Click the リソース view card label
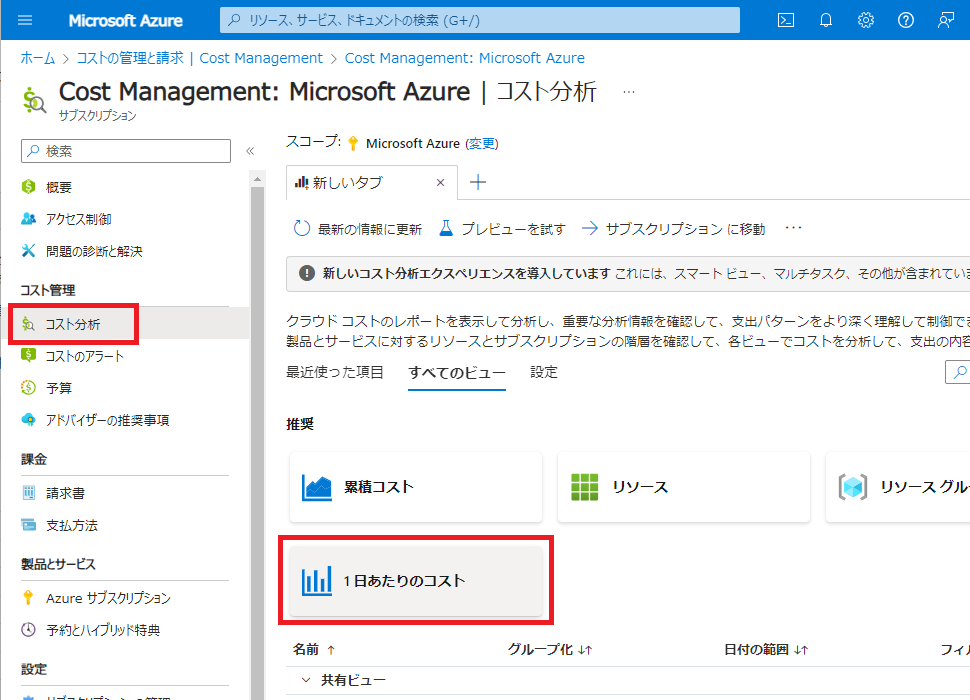The width and height of the screenshot is (970, 700). tap(640, 487)
